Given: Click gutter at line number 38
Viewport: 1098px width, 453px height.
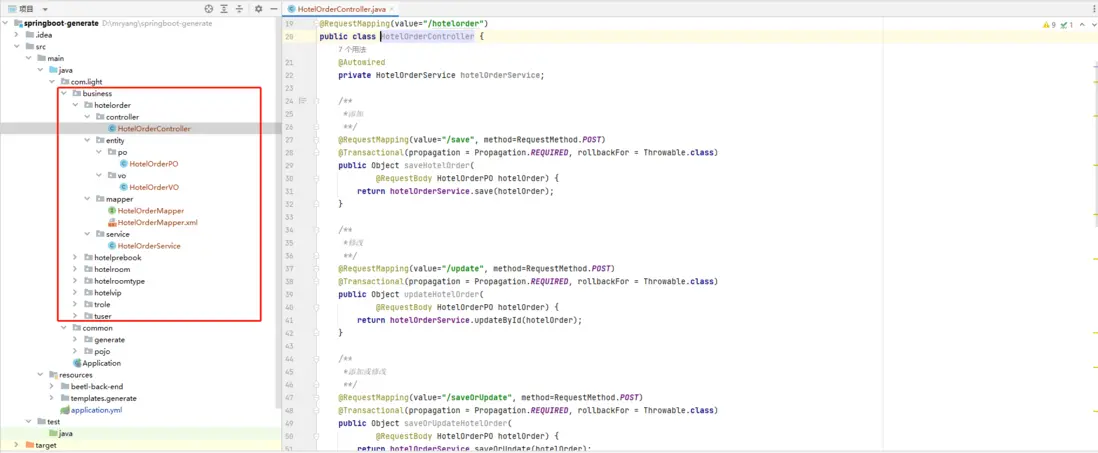Looking at the screenshot, I should click(x=291, y=281).
